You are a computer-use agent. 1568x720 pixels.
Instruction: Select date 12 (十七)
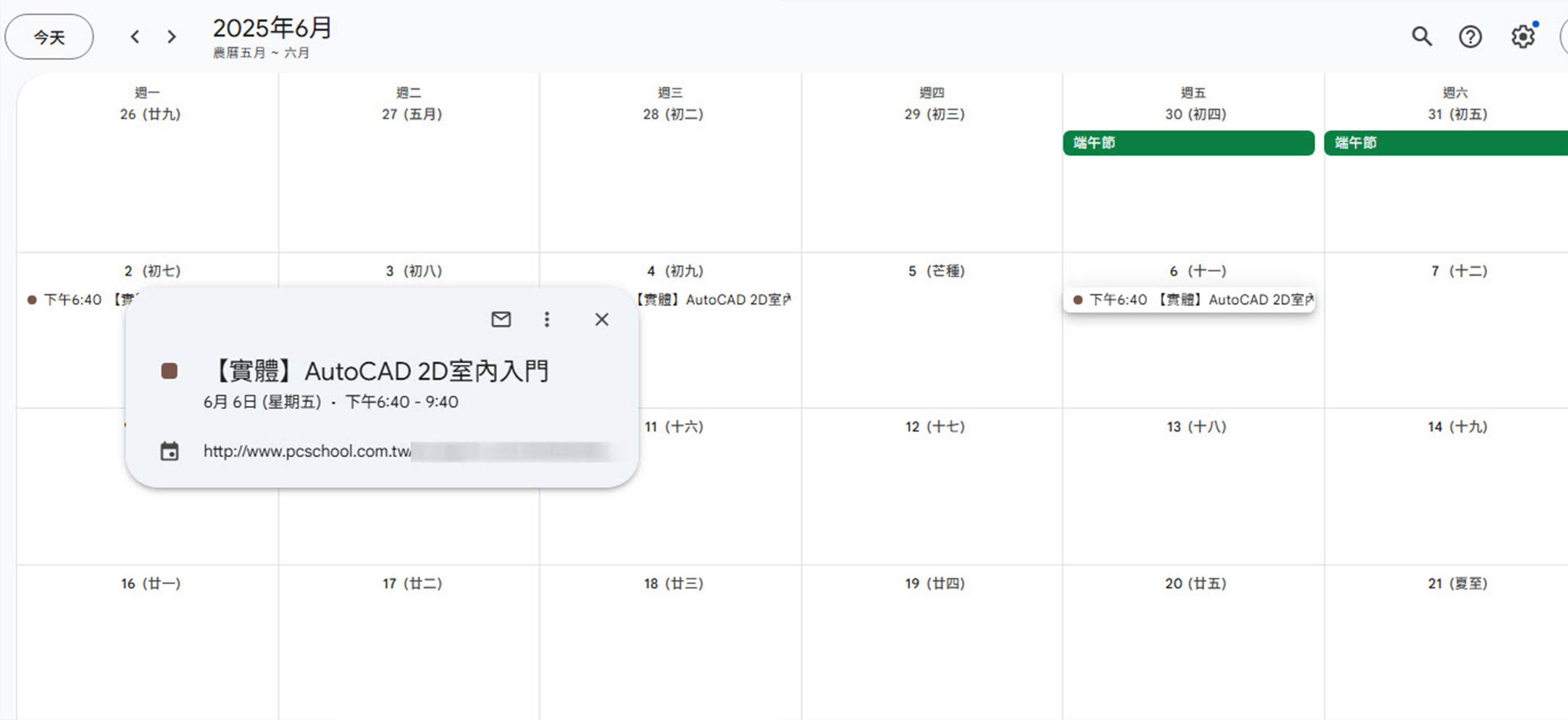click(935, 426)
